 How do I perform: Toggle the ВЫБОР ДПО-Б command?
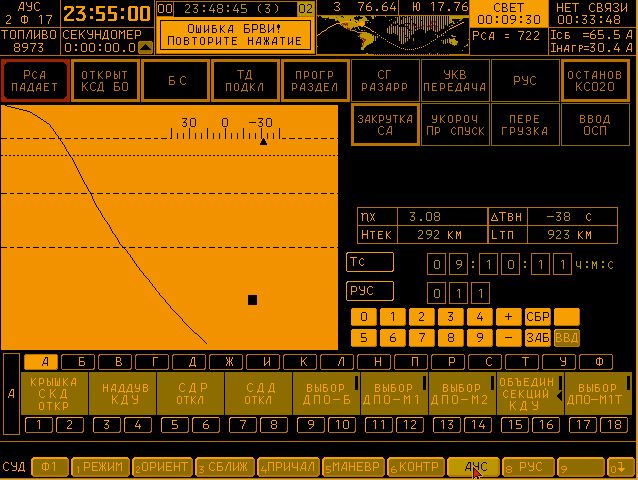click(326, 393)
